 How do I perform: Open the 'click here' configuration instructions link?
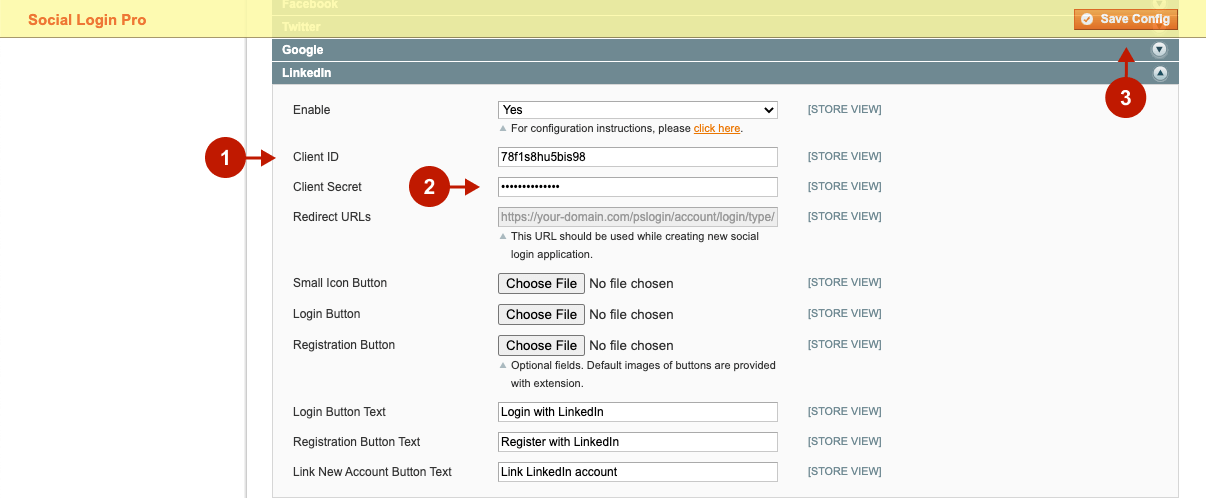click(716, 128)
